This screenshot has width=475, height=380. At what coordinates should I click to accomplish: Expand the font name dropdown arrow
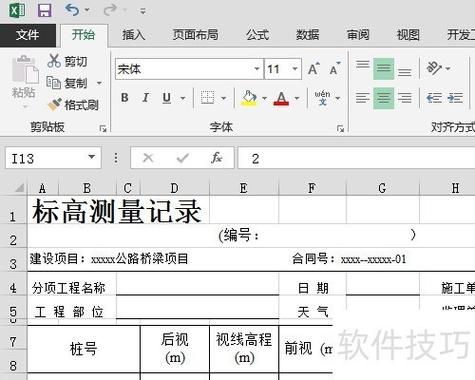[x=257, y=69]
